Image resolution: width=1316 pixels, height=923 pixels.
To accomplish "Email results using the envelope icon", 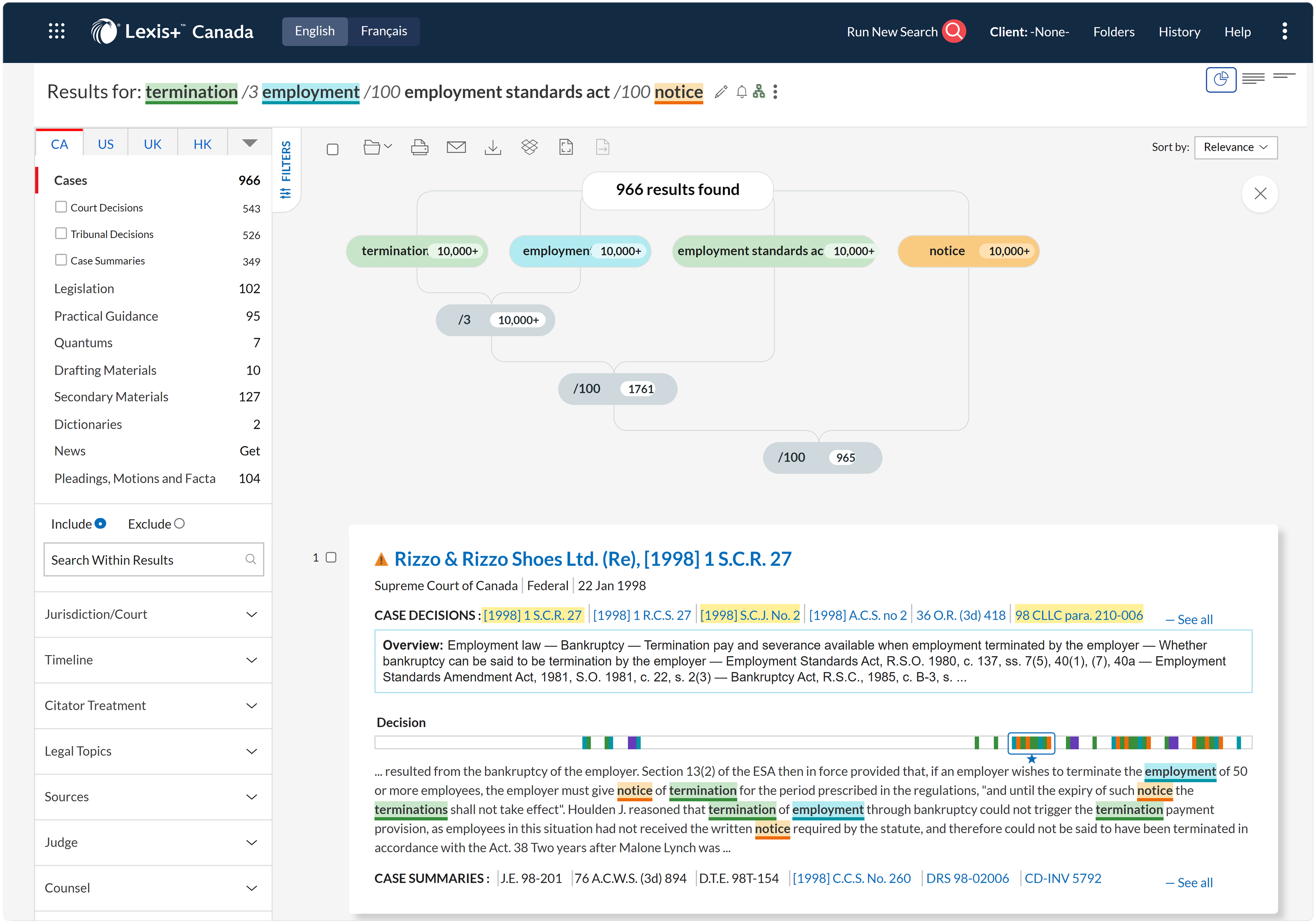I will click(x=456, y=147).
